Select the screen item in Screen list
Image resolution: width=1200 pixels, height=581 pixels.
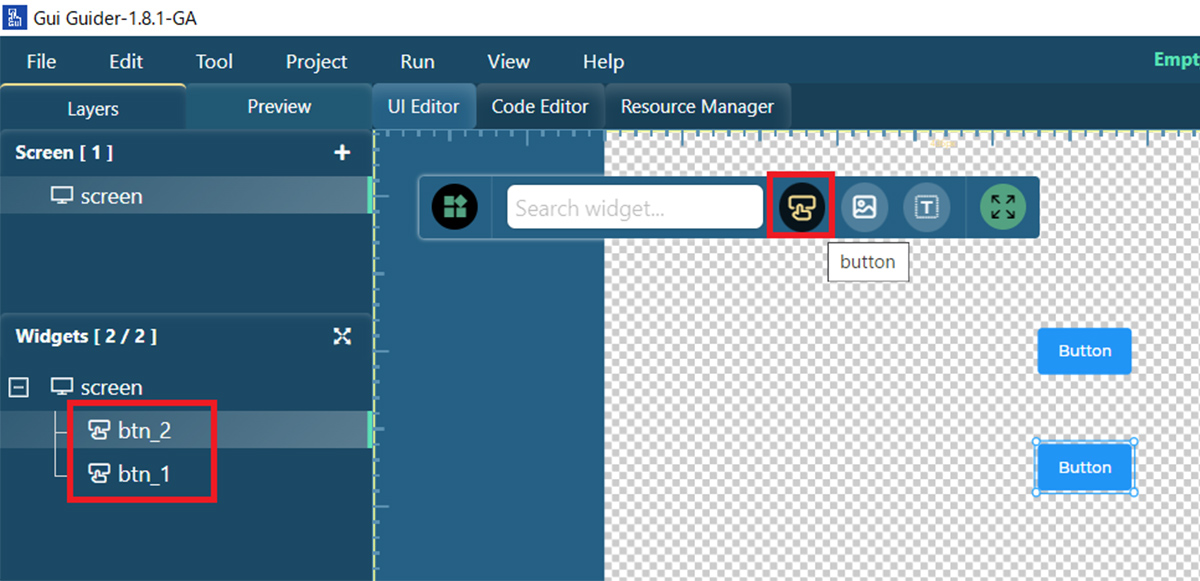[x=186, y=196]
